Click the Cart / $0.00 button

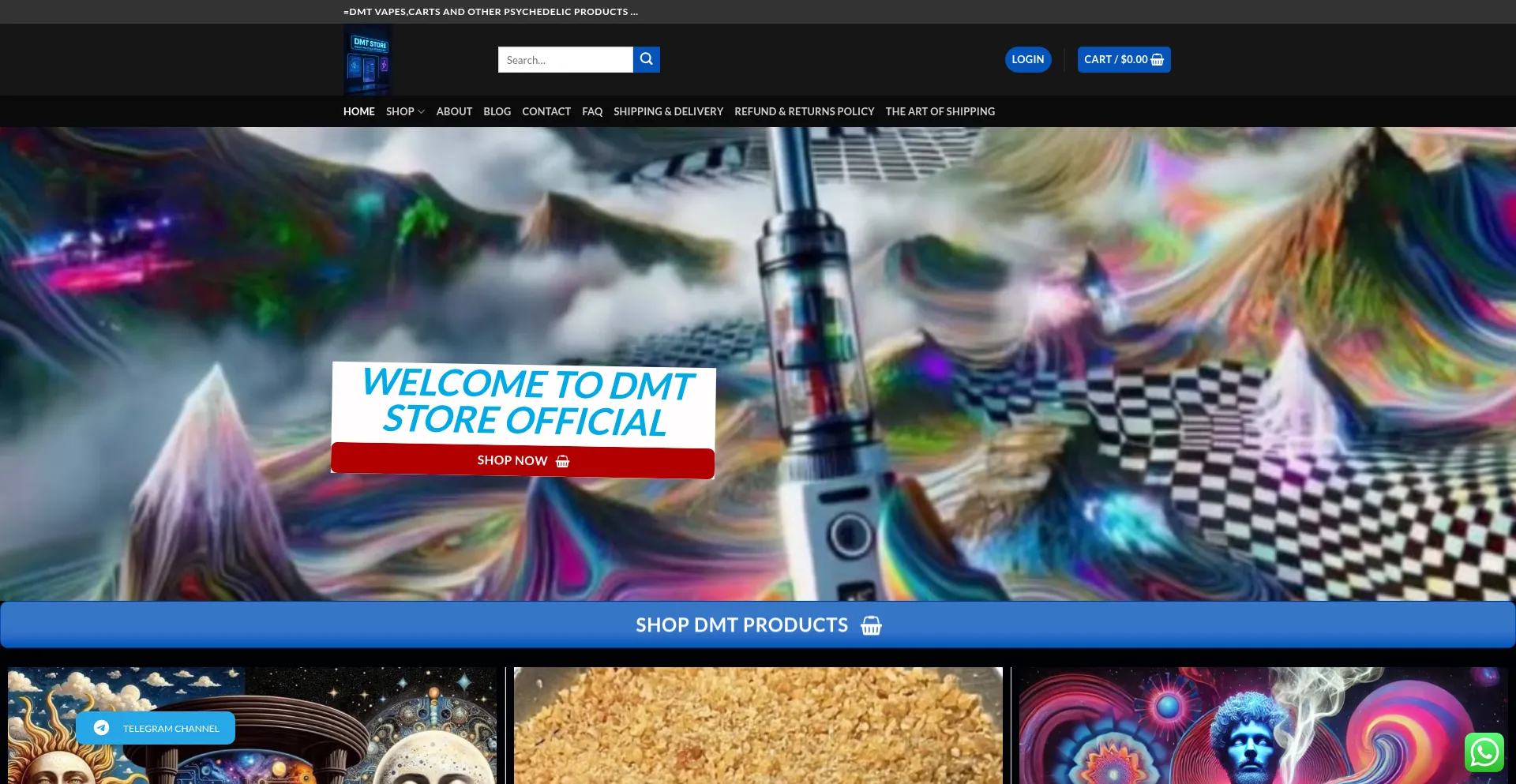tap(1124, 59)
